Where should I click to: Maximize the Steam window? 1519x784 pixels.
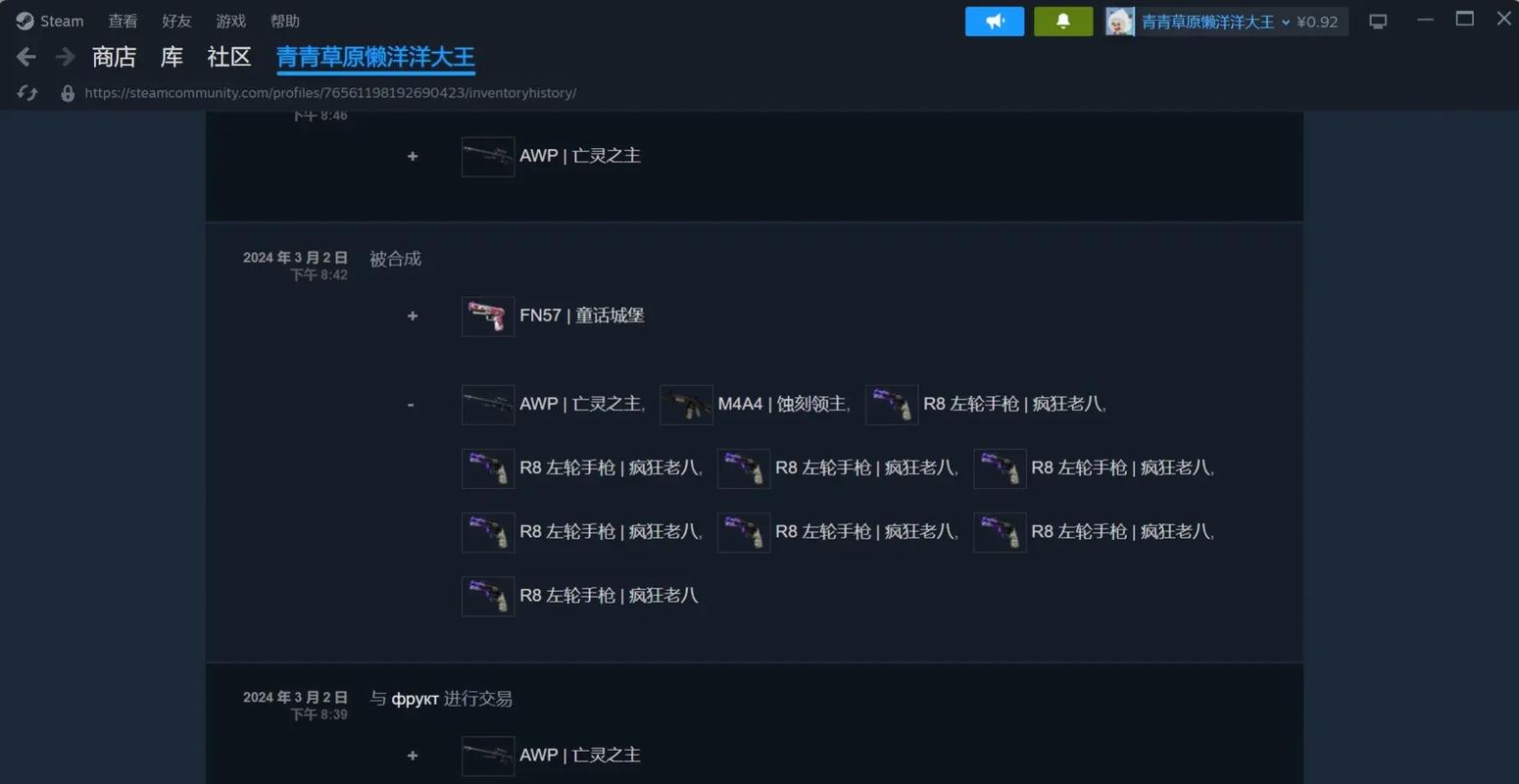(1465, 19)
